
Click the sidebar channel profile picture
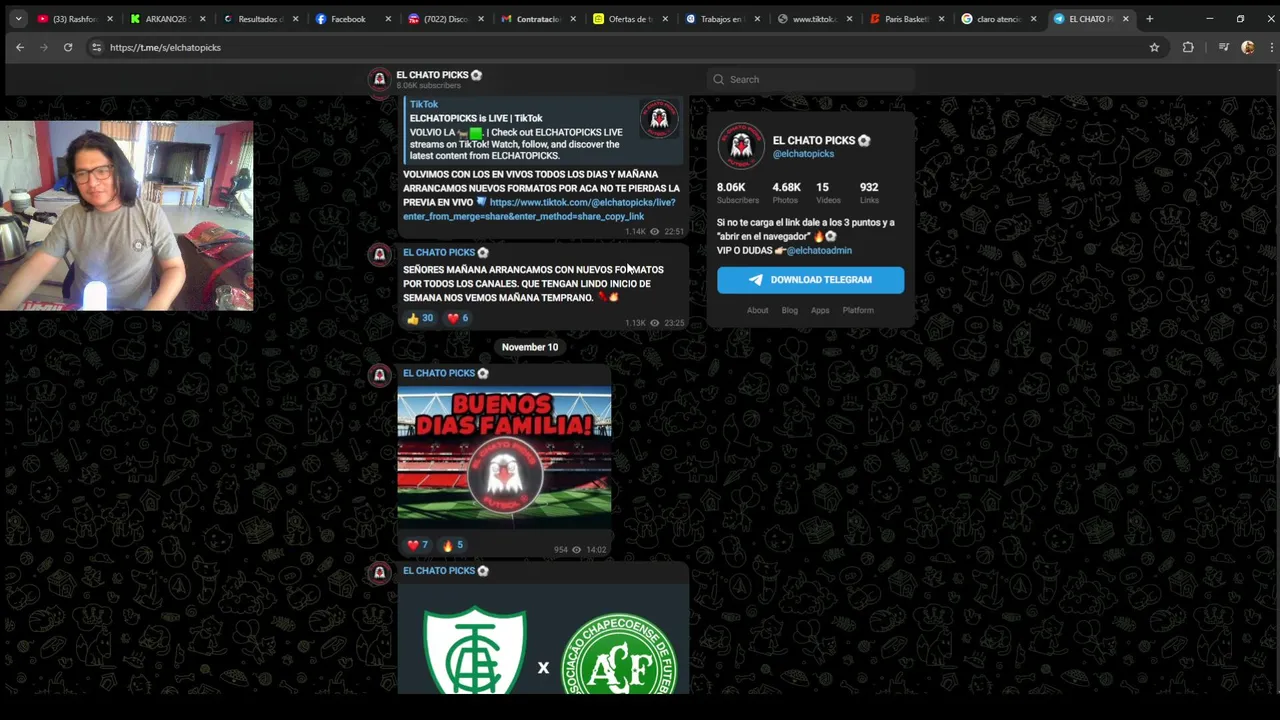click(x=741, y=146)
